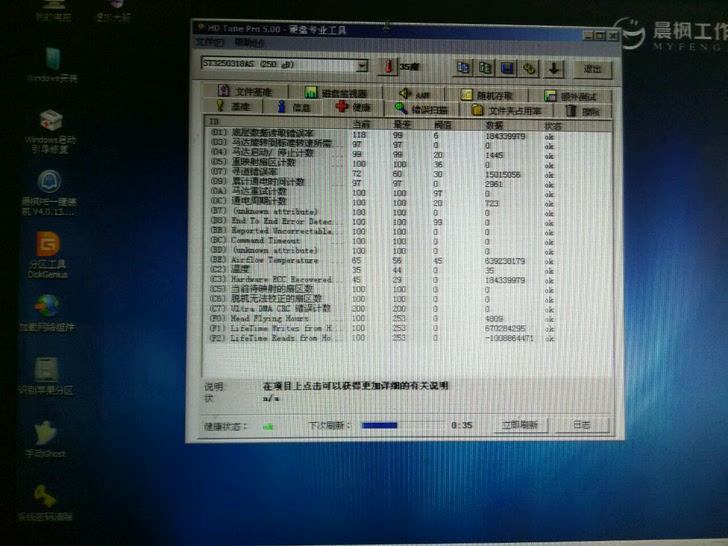Click the 退出 exit button

click(x=592, y=69)
